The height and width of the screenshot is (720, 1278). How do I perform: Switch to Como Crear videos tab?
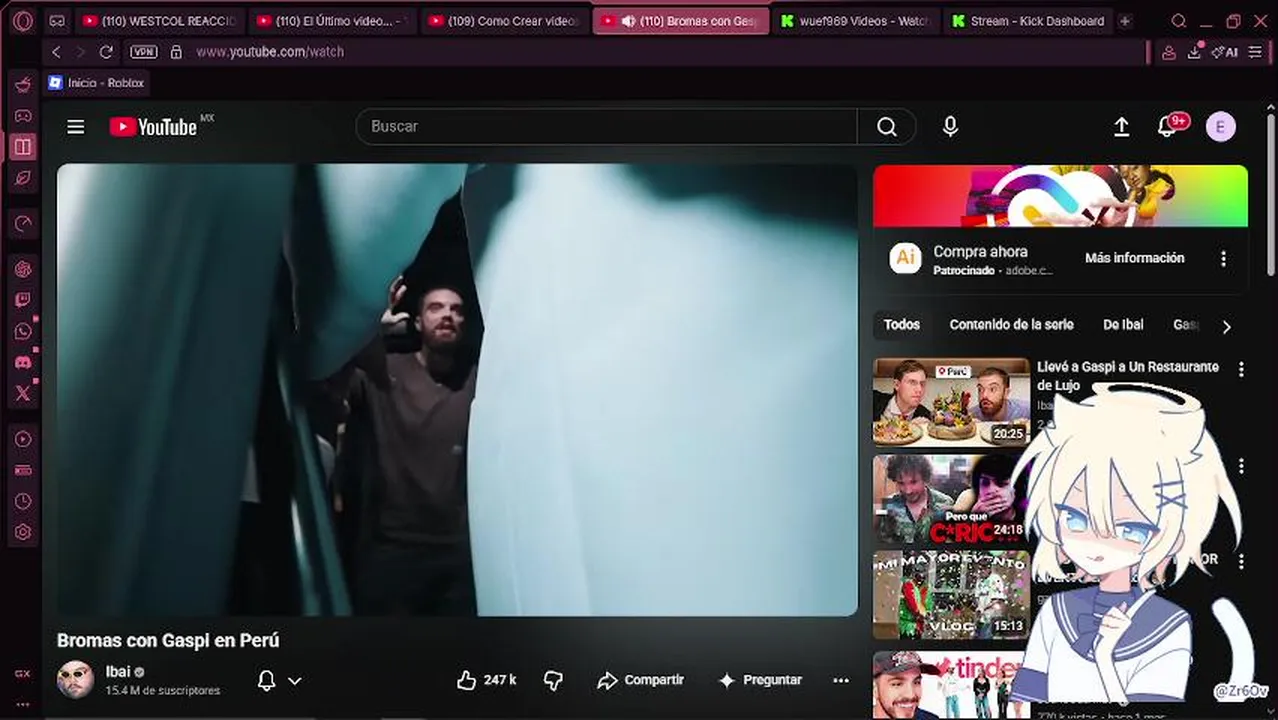point(505,21)
